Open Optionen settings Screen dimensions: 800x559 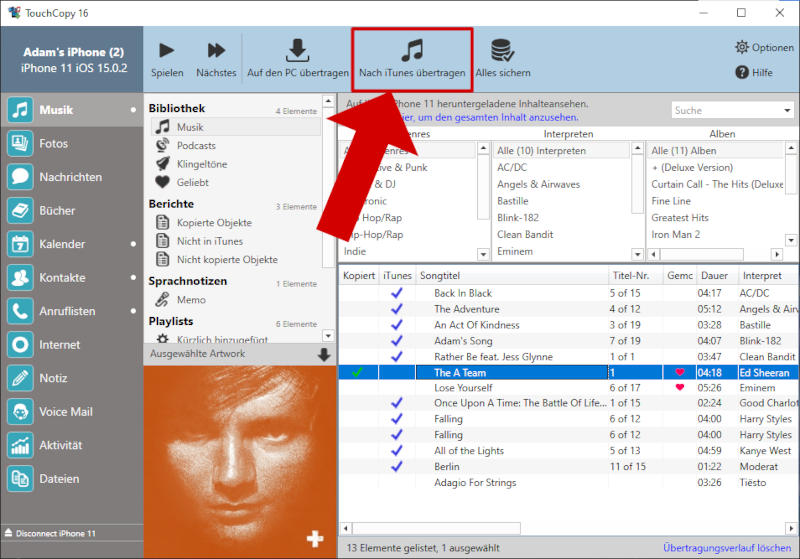click(x=764, y=47)
